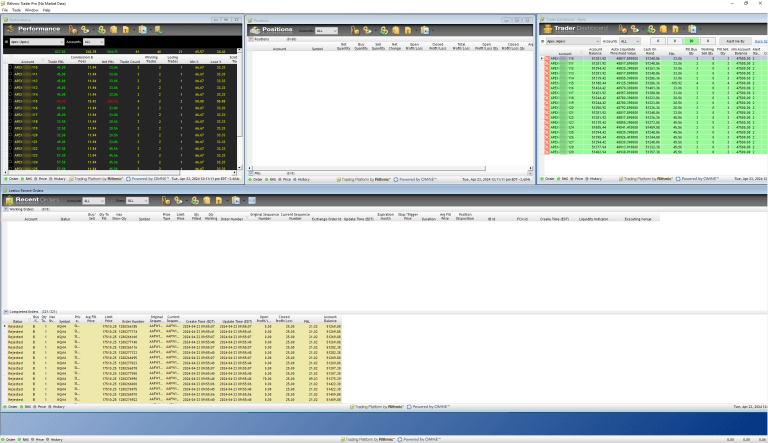Open the Trade menu
This screenshot has height=443, width=768.
point(17,9)
